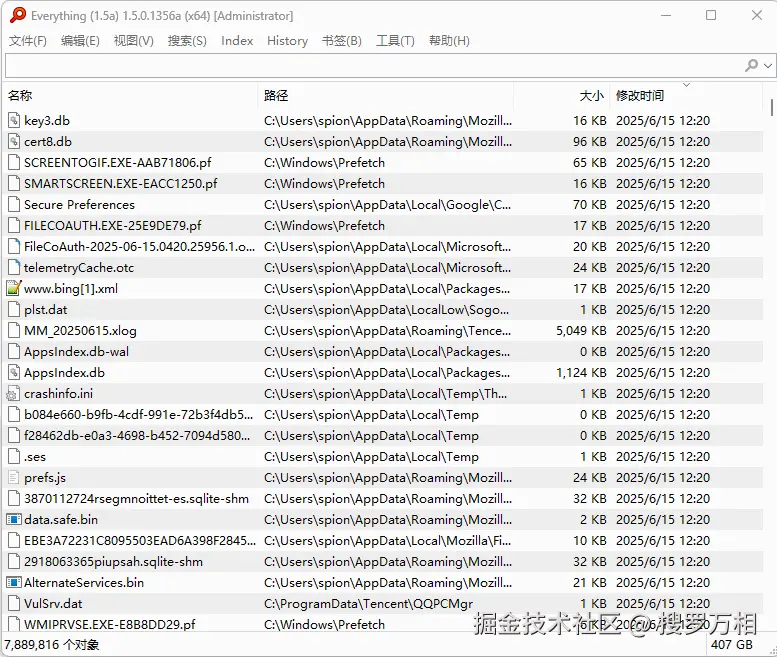Select telemetryCache.otc file name
Screen dimensions: 777x657
tap(79, 268)
